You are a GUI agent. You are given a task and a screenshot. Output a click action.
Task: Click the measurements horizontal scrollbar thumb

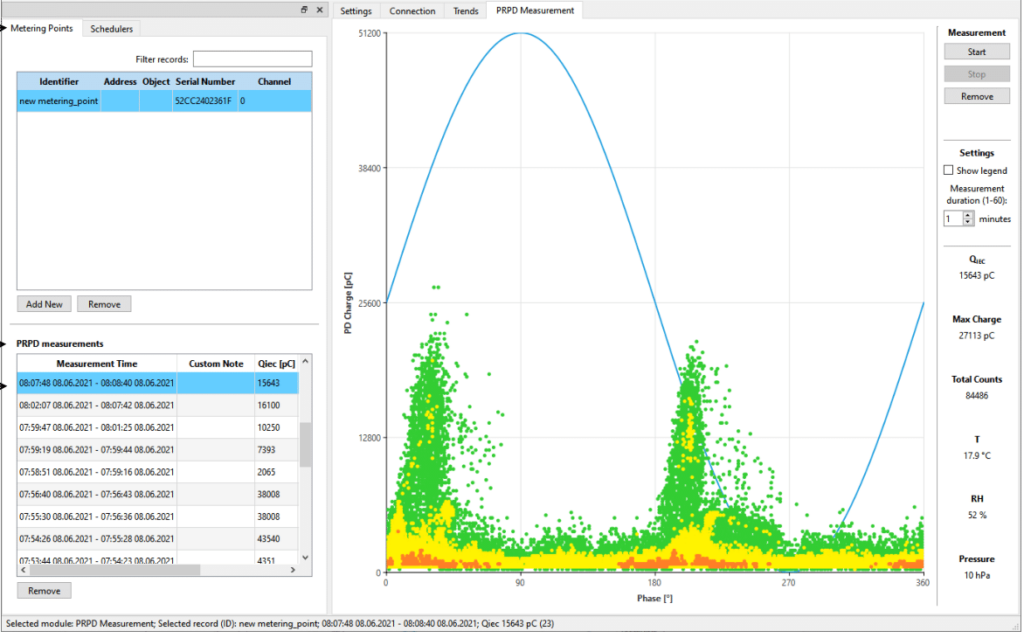(x=115, y=570)
